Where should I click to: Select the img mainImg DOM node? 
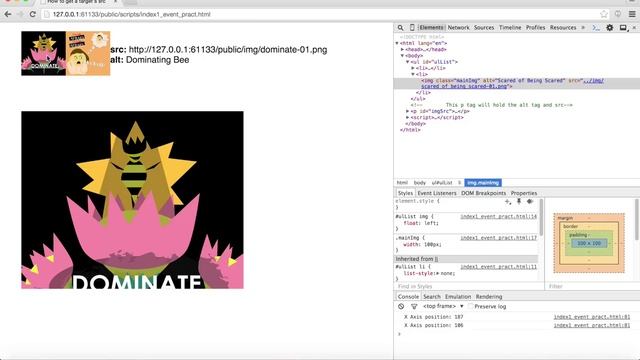click(x=517, y=83)
